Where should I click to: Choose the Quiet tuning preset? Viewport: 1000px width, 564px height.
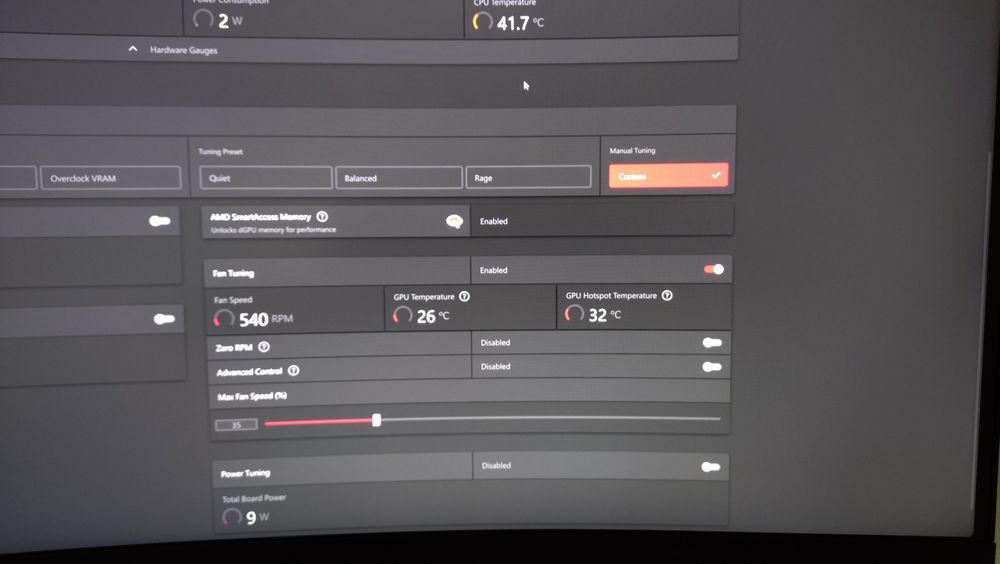tap(266, 177)
